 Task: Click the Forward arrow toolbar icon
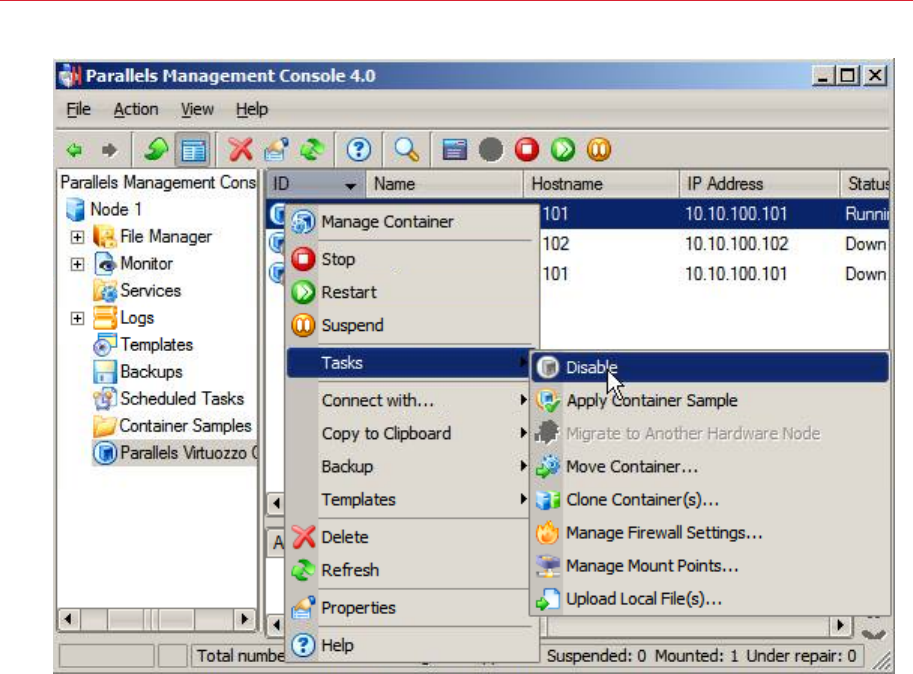pos(109,150)
